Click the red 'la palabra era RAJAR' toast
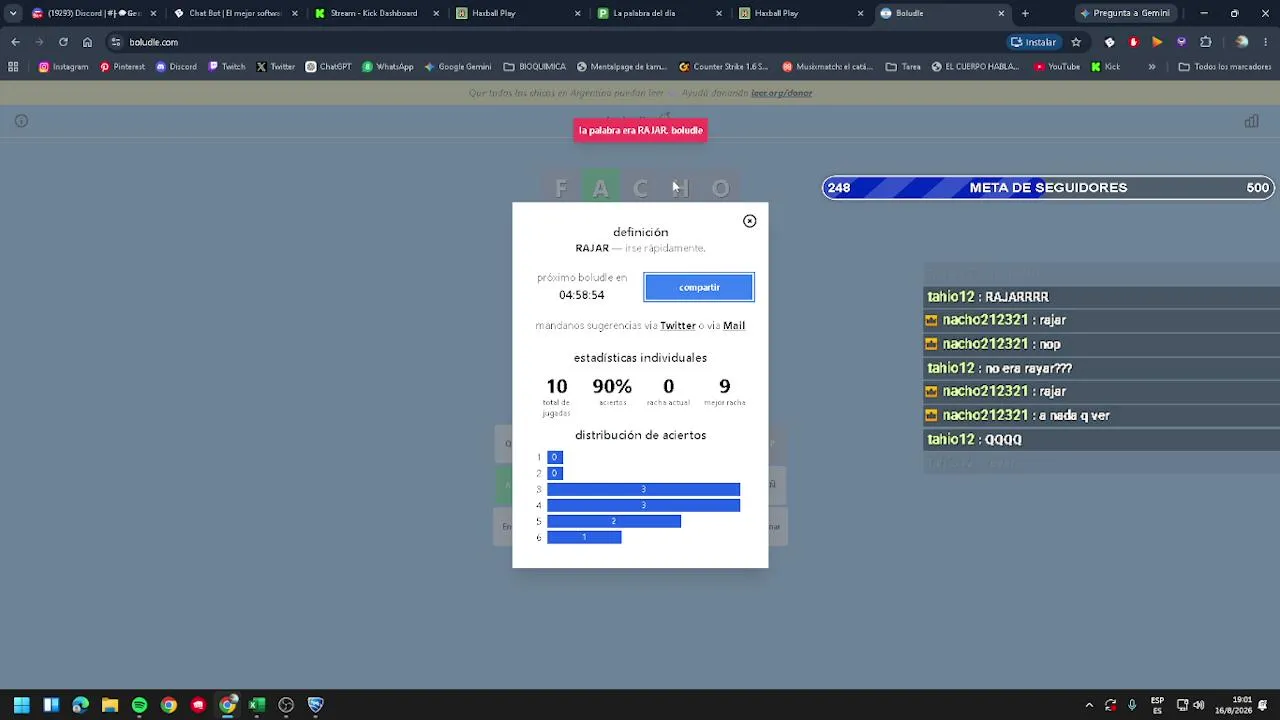The height and width of the screenshot is (720, 1280). pos(640,130)
